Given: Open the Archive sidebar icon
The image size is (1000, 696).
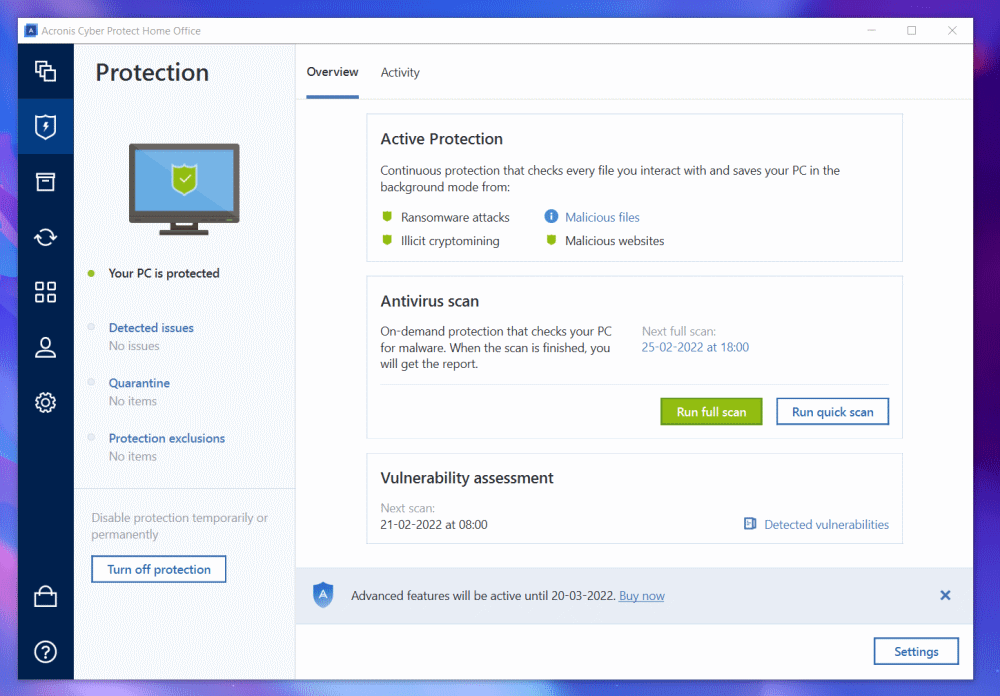Looking at the screenshot, I should pyautogui.click(x=45, y=182).
